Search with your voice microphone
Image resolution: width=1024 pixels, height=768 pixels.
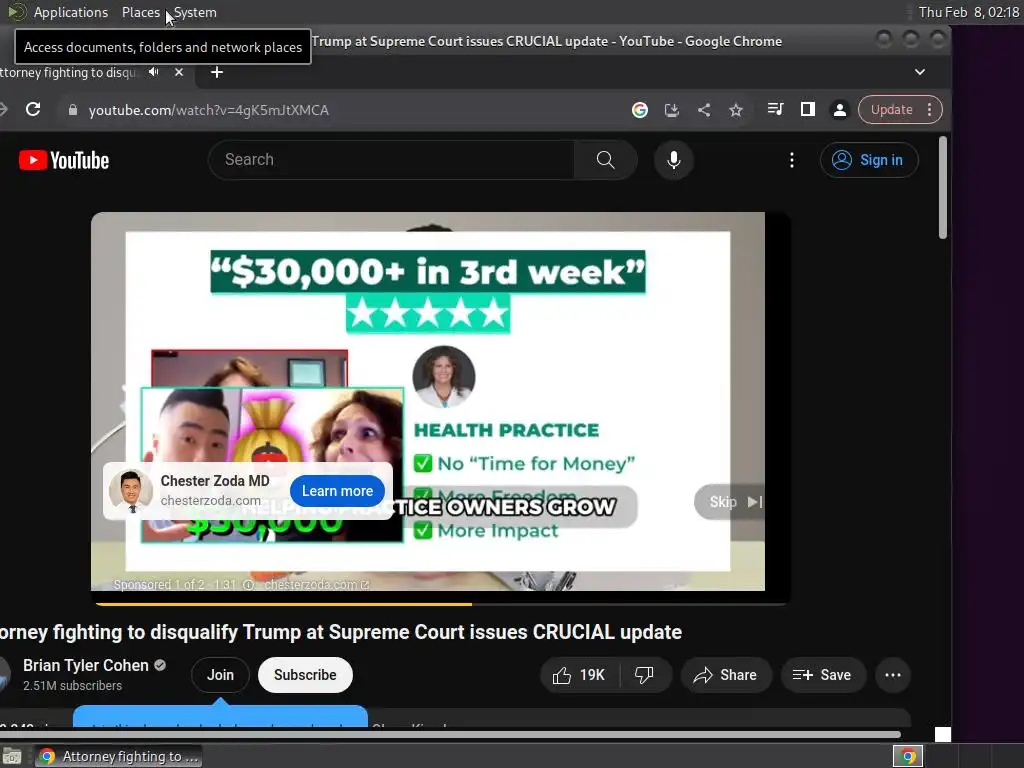[x=673, y=159]
